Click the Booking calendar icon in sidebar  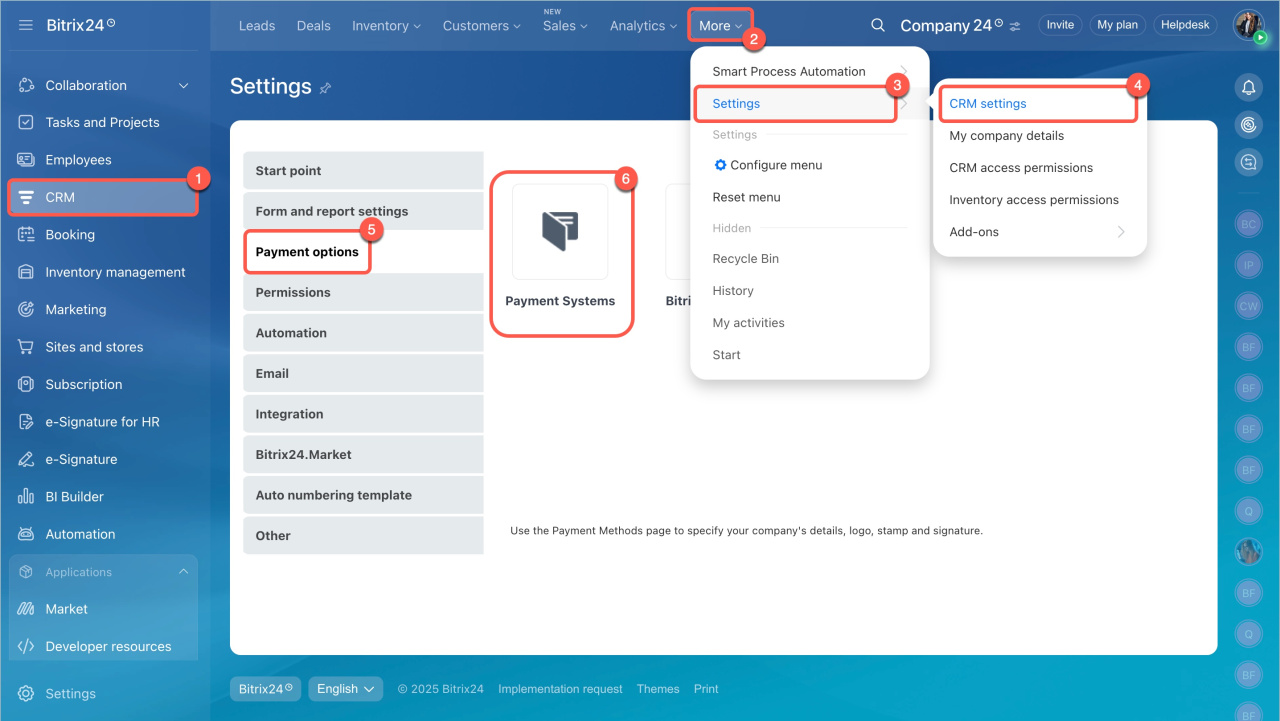click(x=26, y=235)
